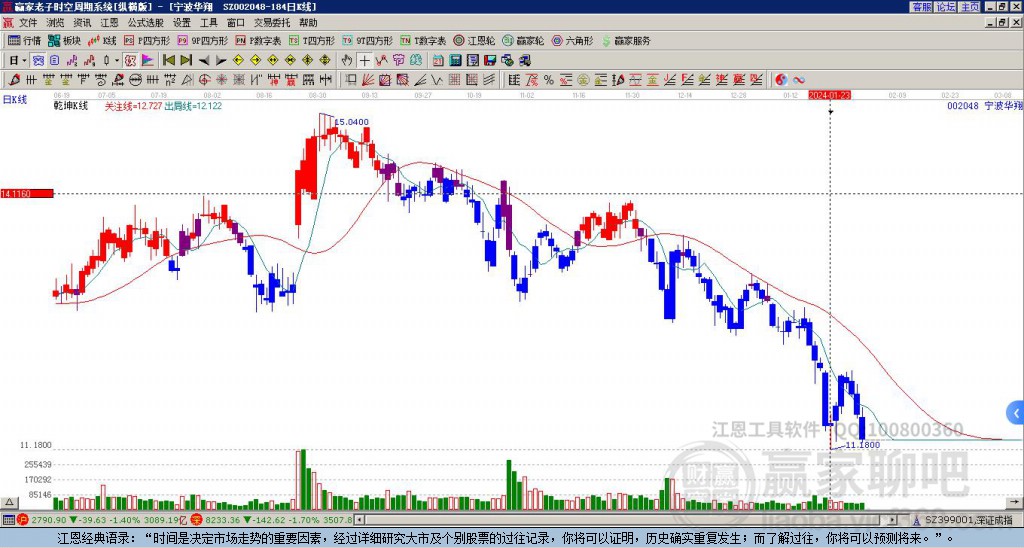Open the T四方形 tool
This screenshot has height=548, width=1024.
tap(312, 40)
